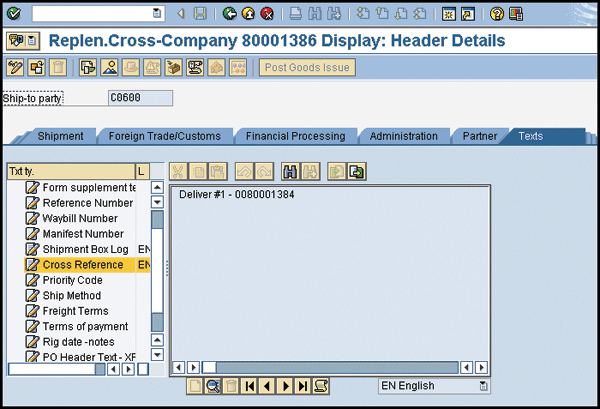Click the Document Flow icon
The image size is (600, 409).
tap(88, 67)
